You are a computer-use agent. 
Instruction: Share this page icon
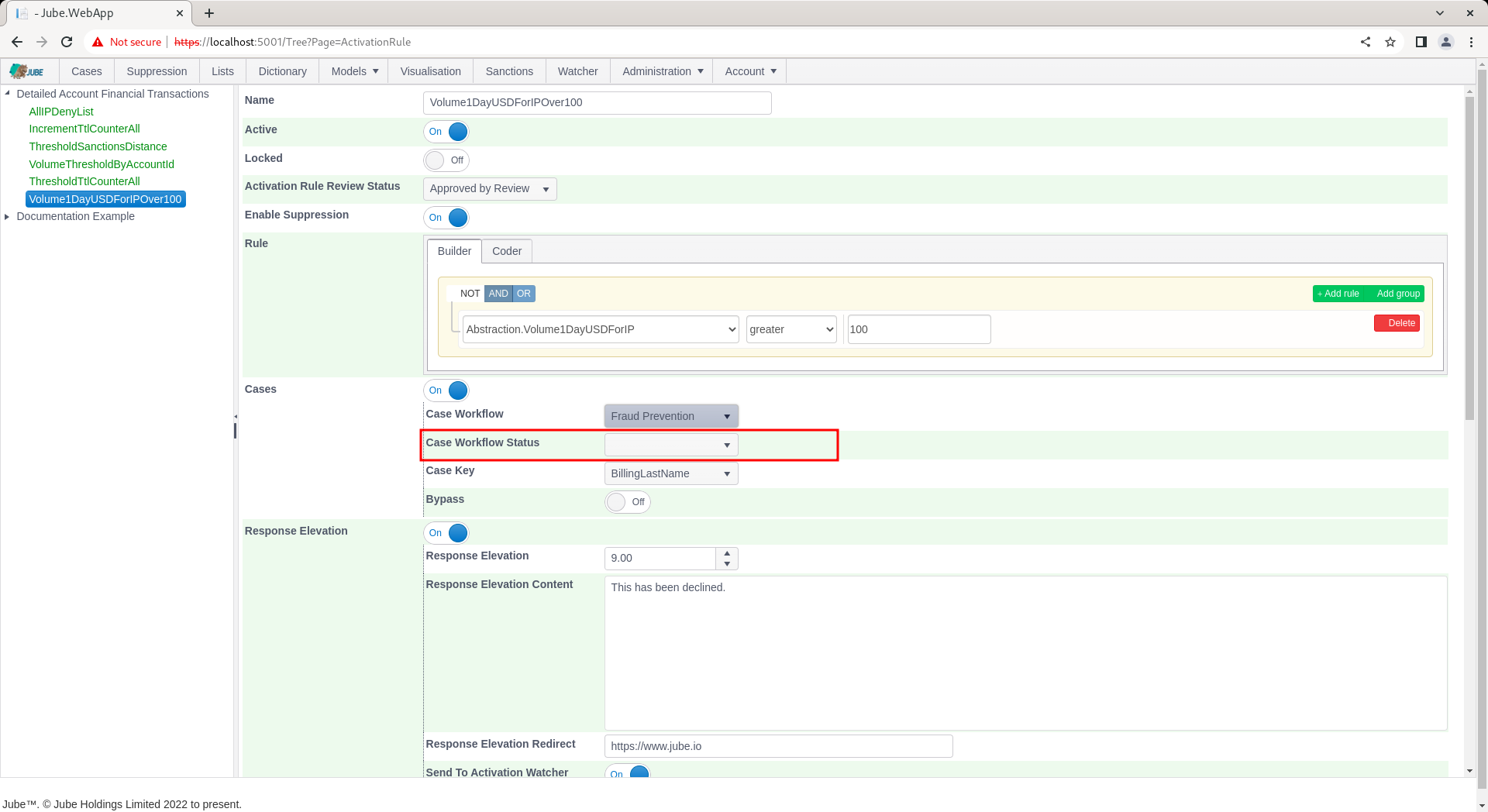tap(1366, 42)
